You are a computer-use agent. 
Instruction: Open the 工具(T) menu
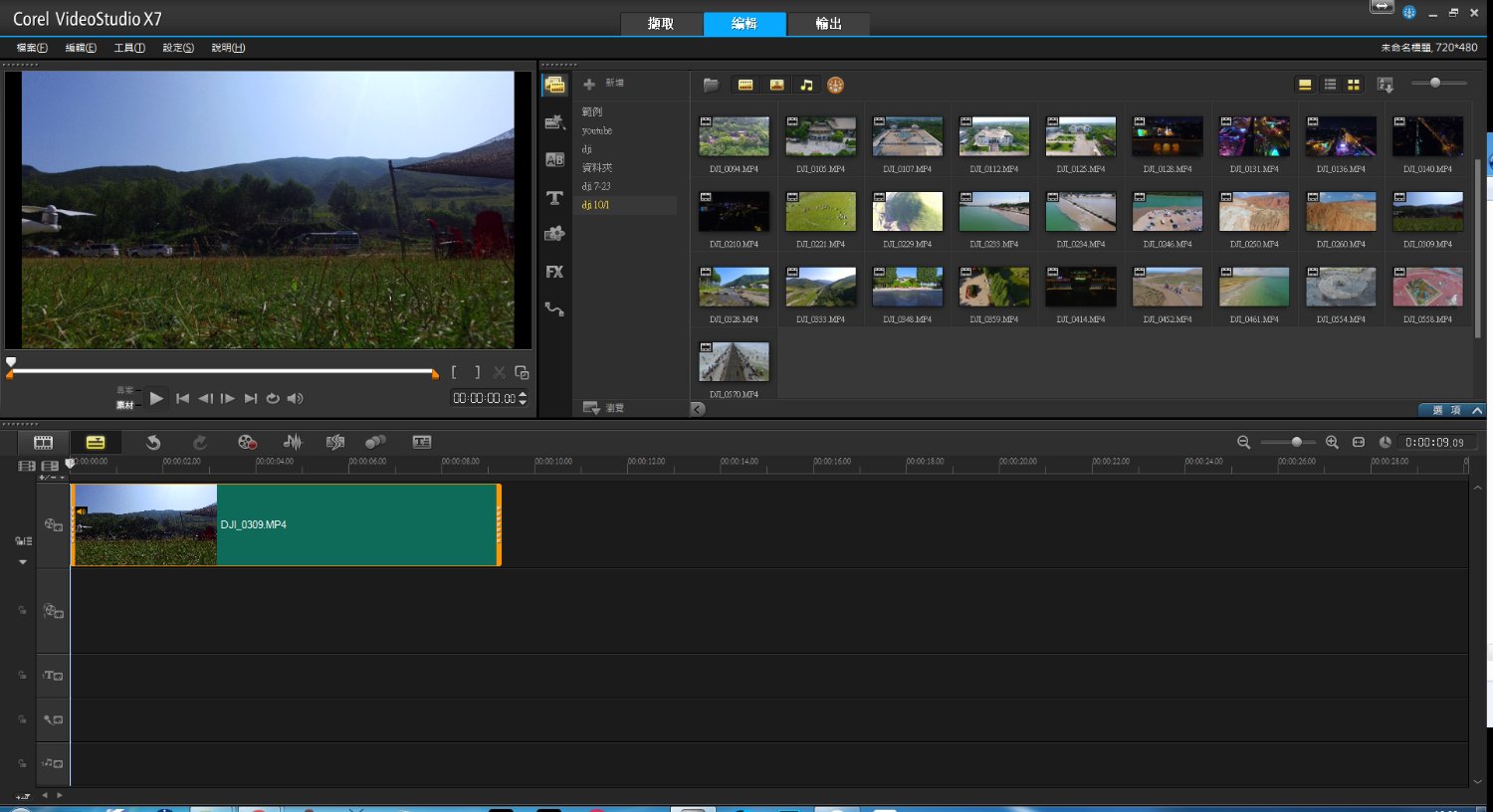tap(129, 48)
